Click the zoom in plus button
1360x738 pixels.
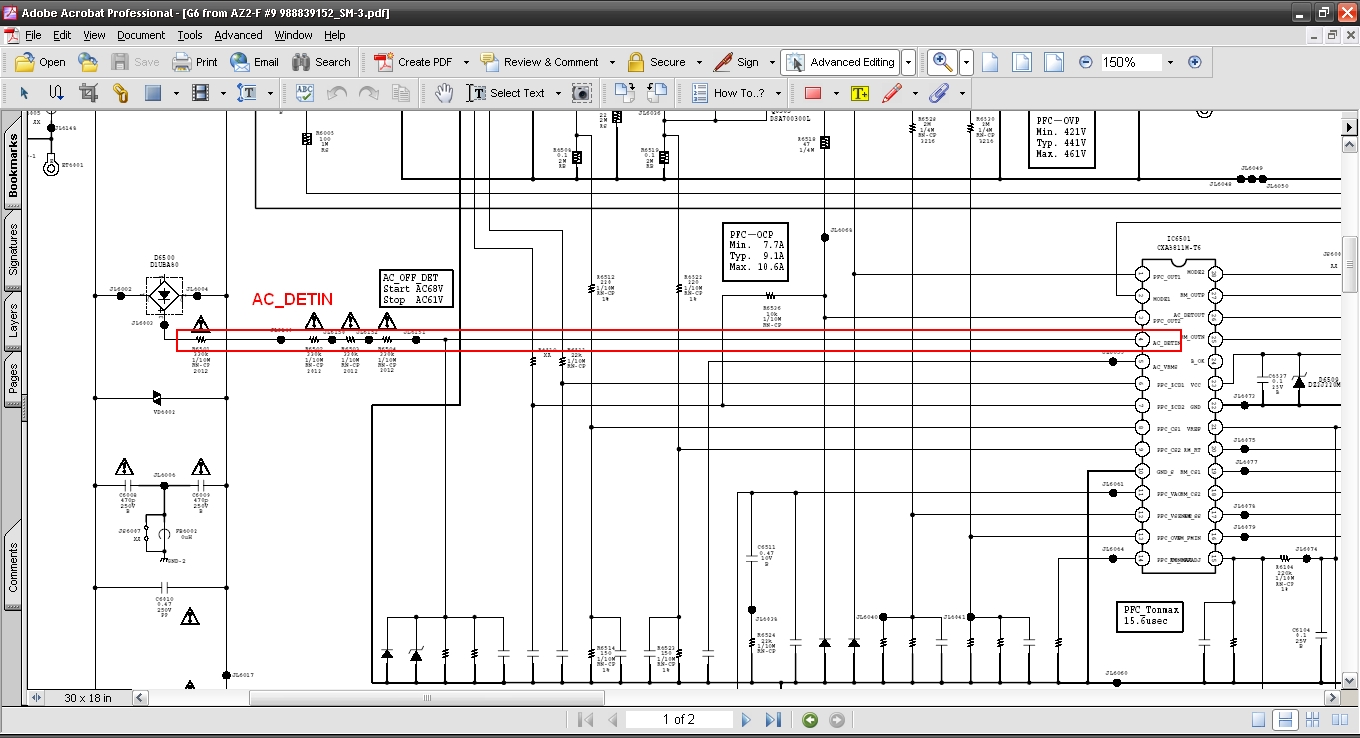pyautogui.click(x=1194, y=62)
